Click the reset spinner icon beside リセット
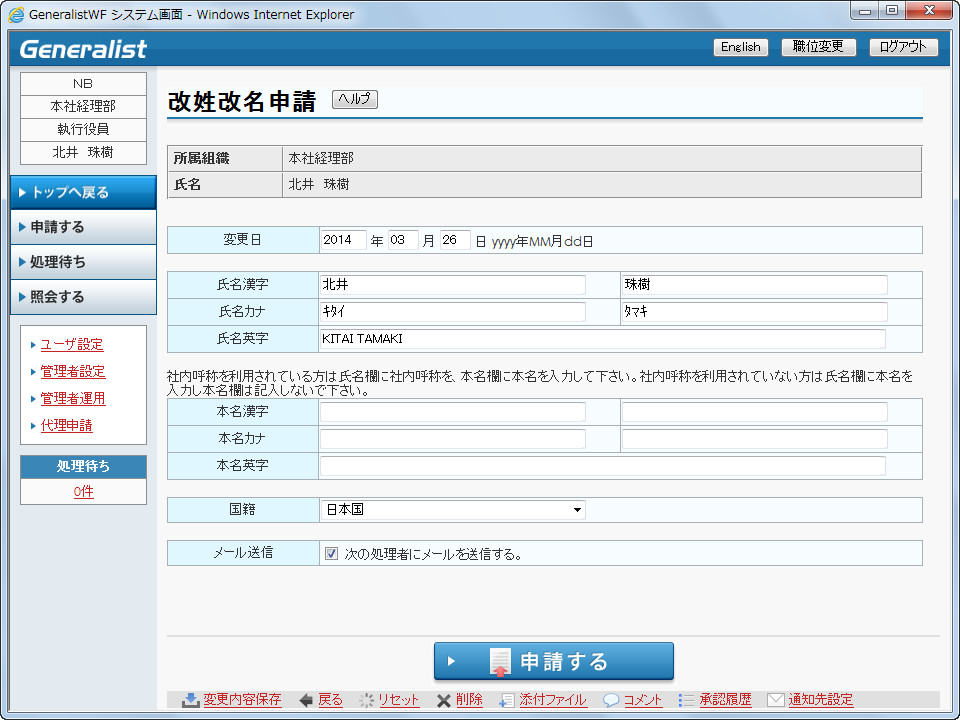This screenshot has height=720, width=960. click(x=366, y=700)
